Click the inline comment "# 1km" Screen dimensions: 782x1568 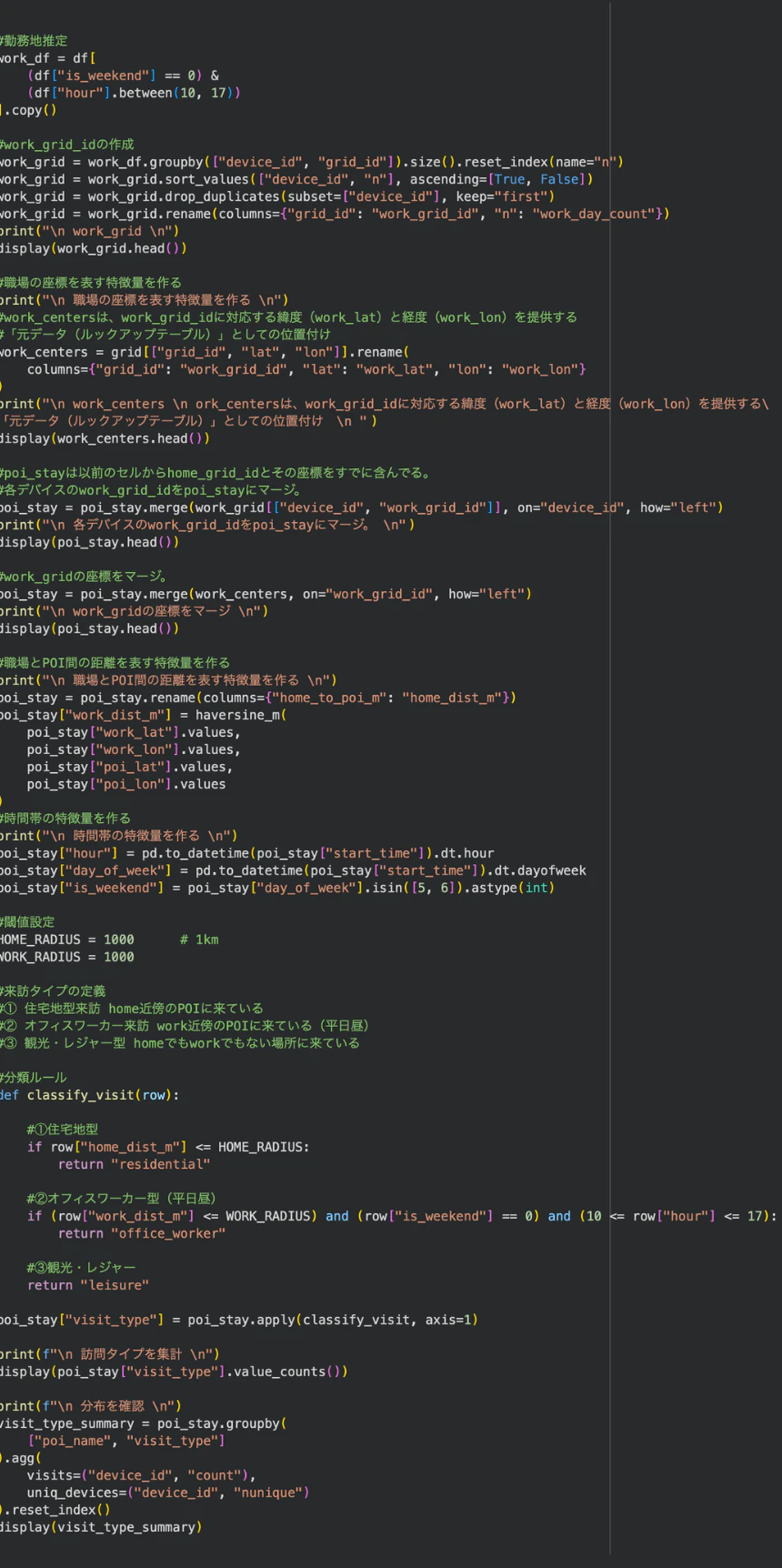tap(199, 940)
